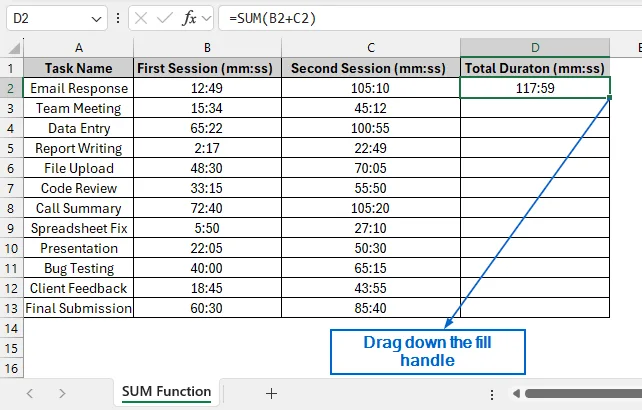The width and height of the screenshot is (642, 410).
Task: Select the Spreadsheet Fix cell
Action: click(x=79, y=228)
